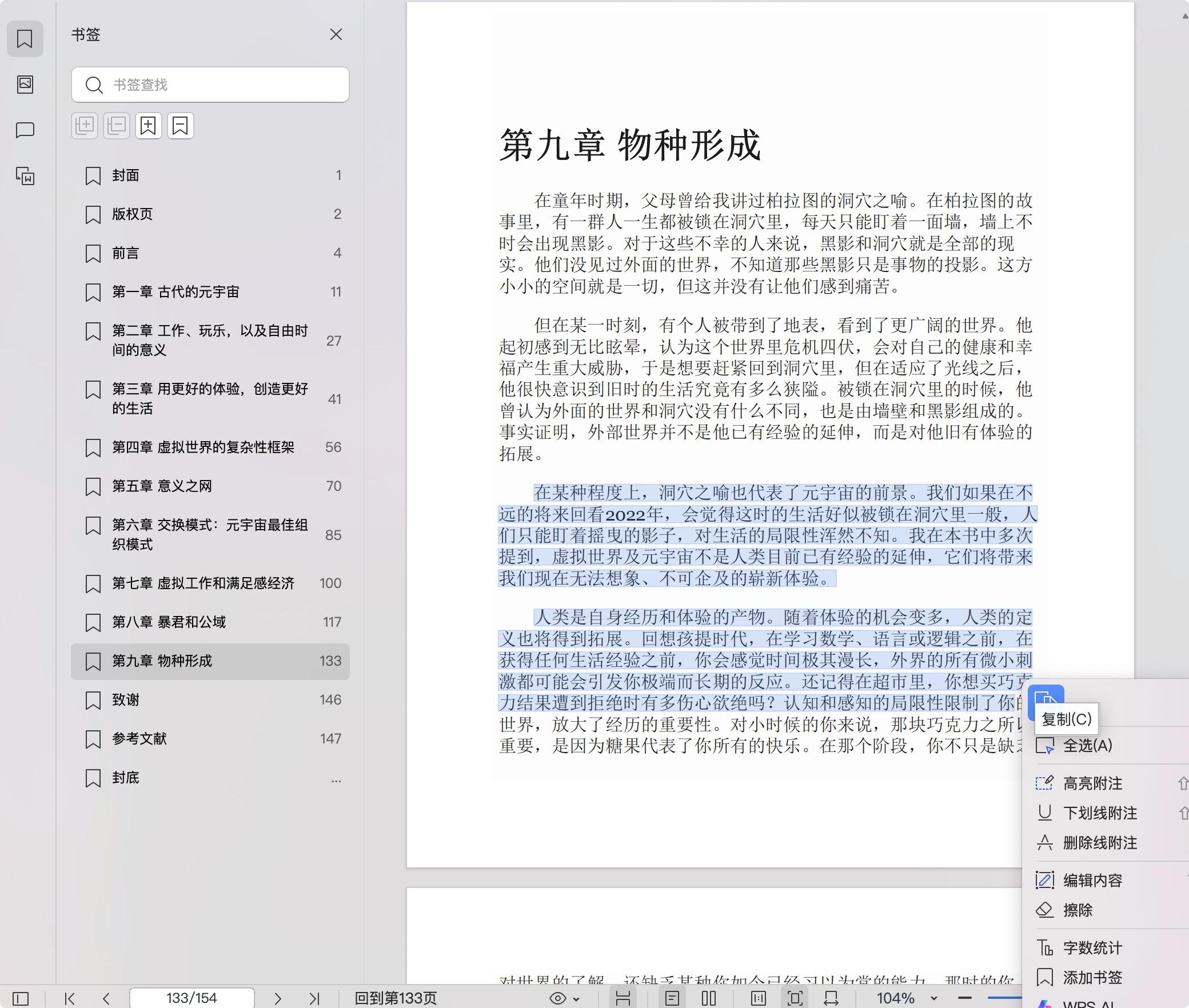Open the comments panel in the left sidebar
Screen dimensions: 1189x1008
[25, 130]
